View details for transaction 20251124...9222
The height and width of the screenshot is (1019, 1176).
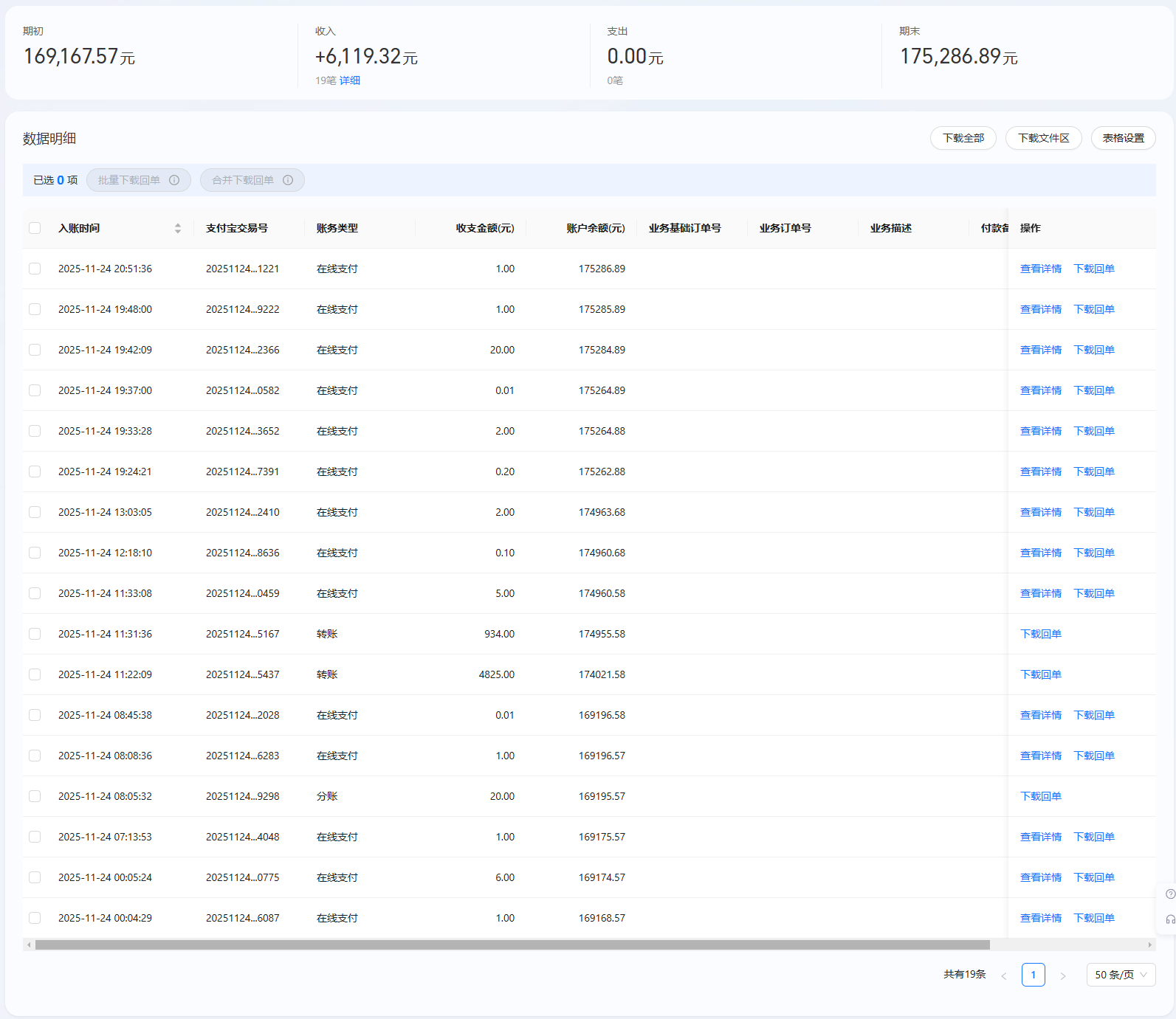[1040, 309]
